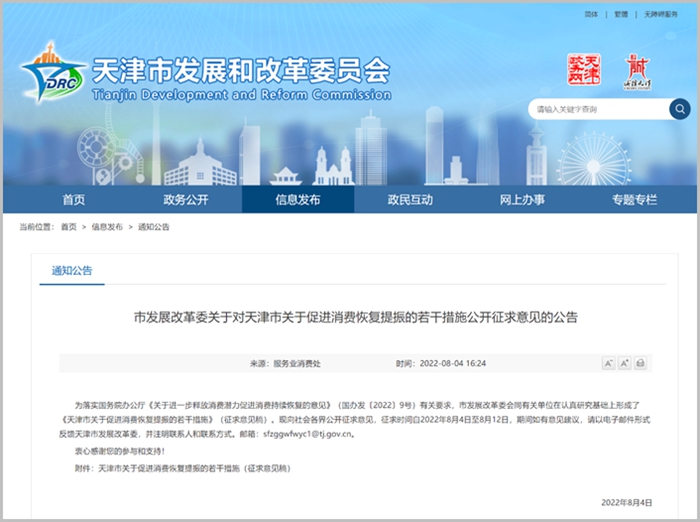Open 无障碍服务 accessibility service
This screenshot has width=700, height=522.
[660, 15]
